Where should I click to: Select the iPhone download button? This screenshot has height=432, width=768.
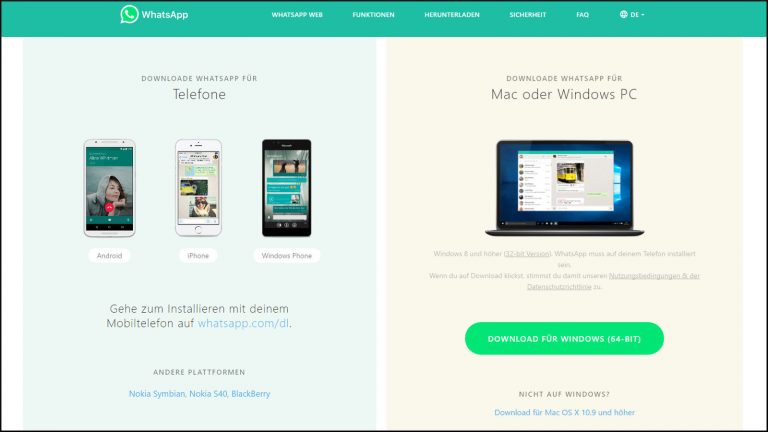point(198,256)
